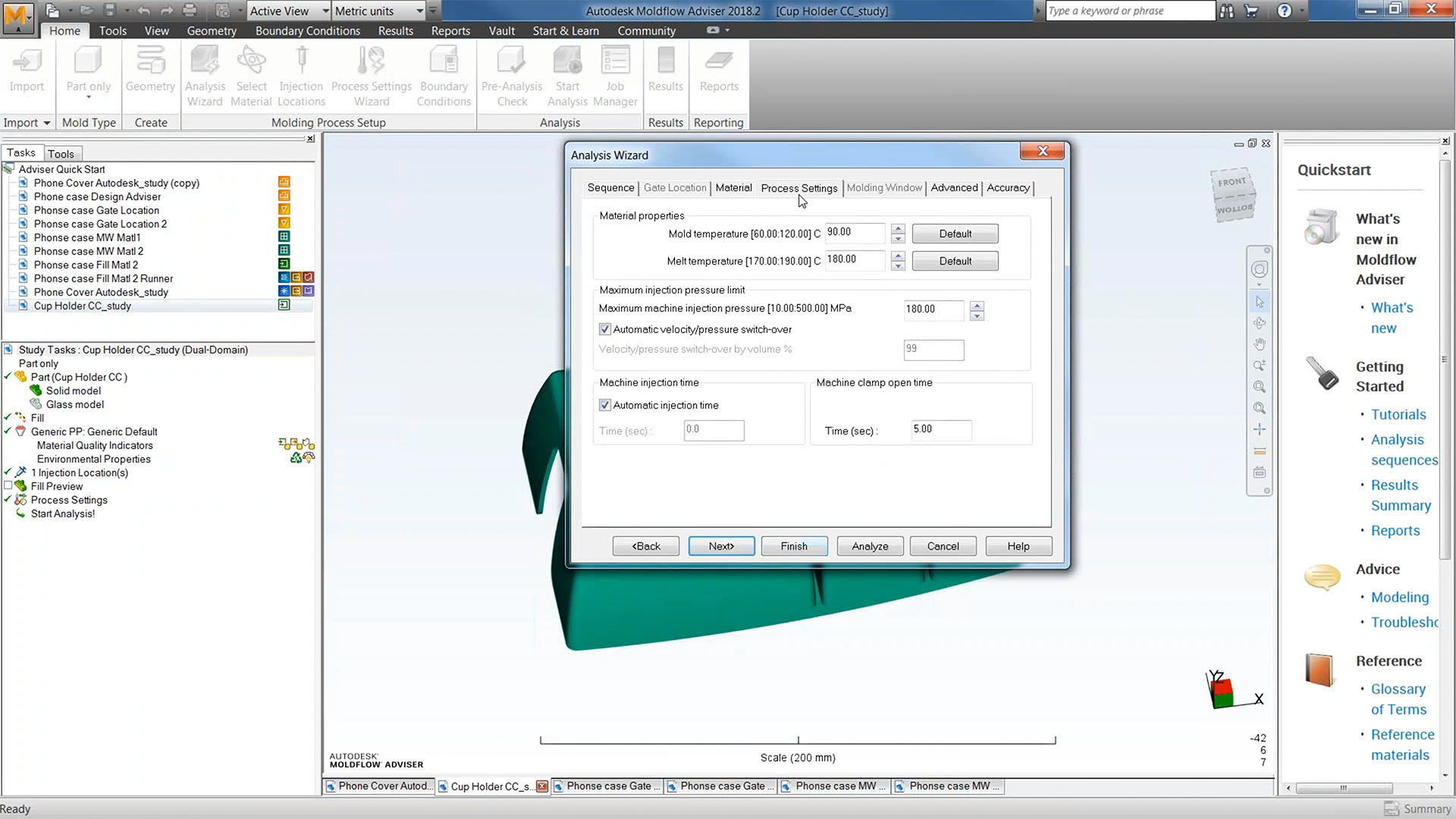Check the Fill Preview task checkbox
Screen dimensions: 1456x819
pyautogui.click(x=8, y=486)
